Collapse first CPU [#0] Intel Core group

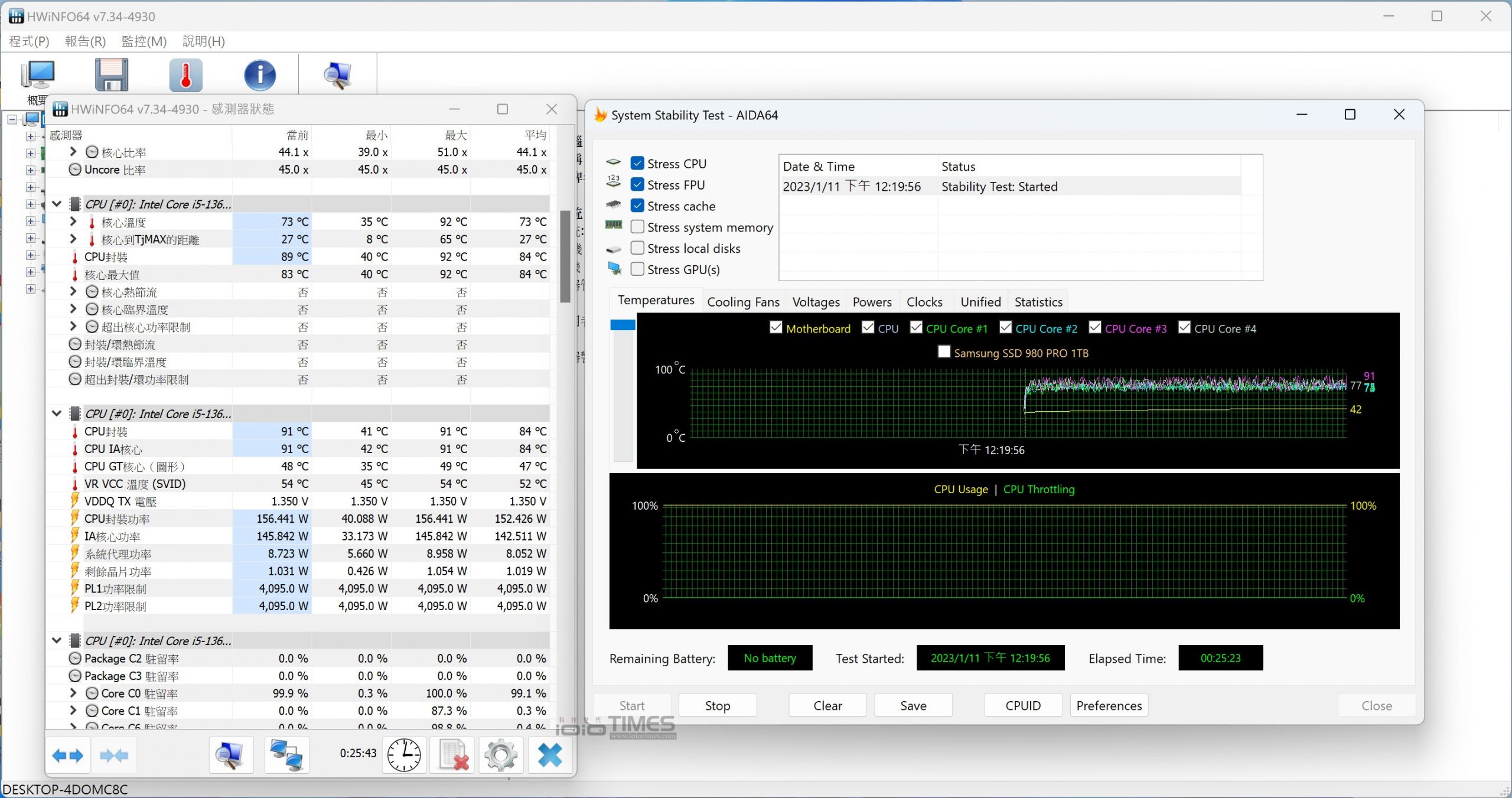57,204
